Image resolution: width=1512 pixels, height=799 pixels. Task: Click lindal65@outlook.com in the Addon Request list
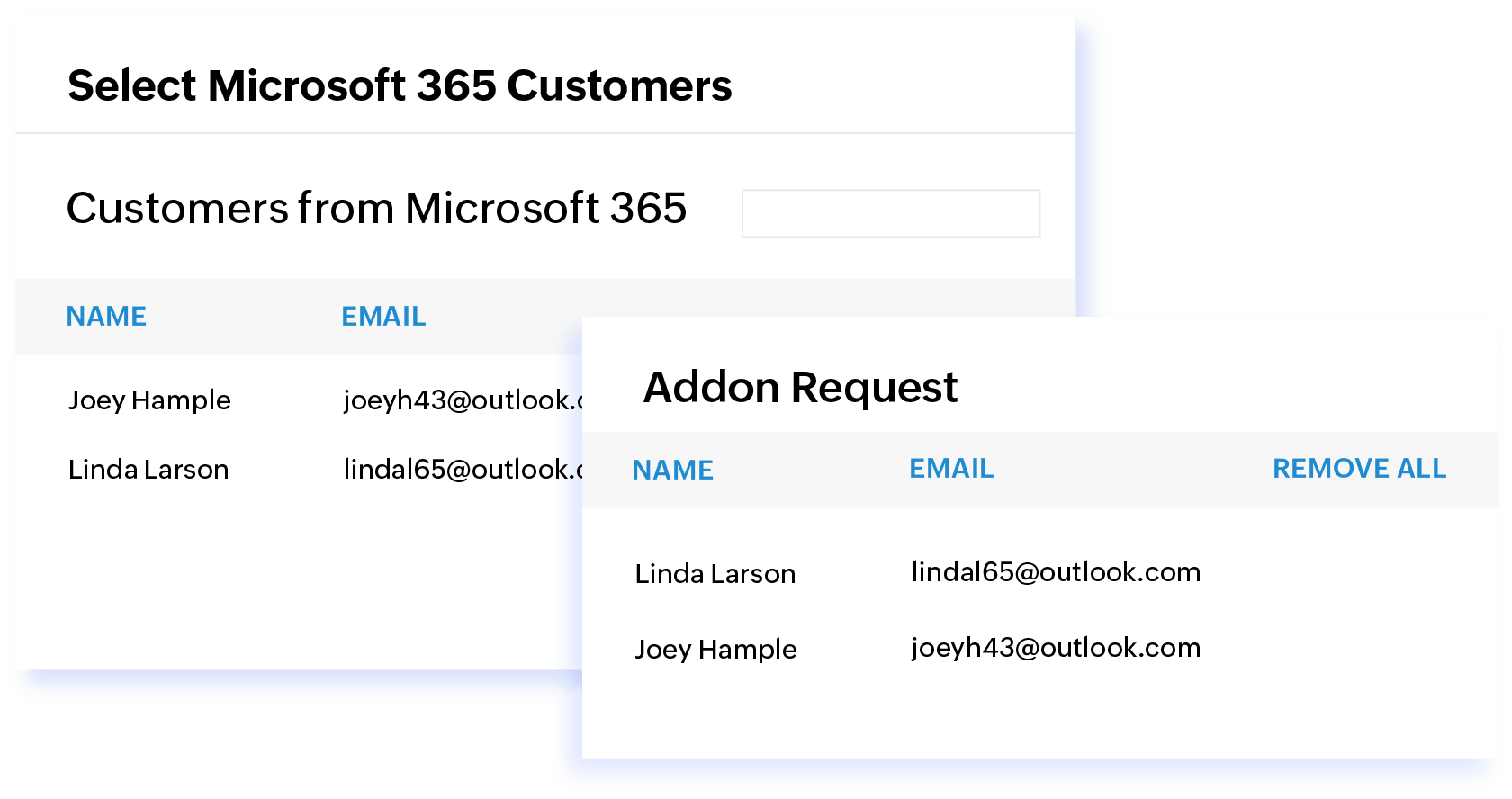pyautogui.click(x=1056, y=572)
